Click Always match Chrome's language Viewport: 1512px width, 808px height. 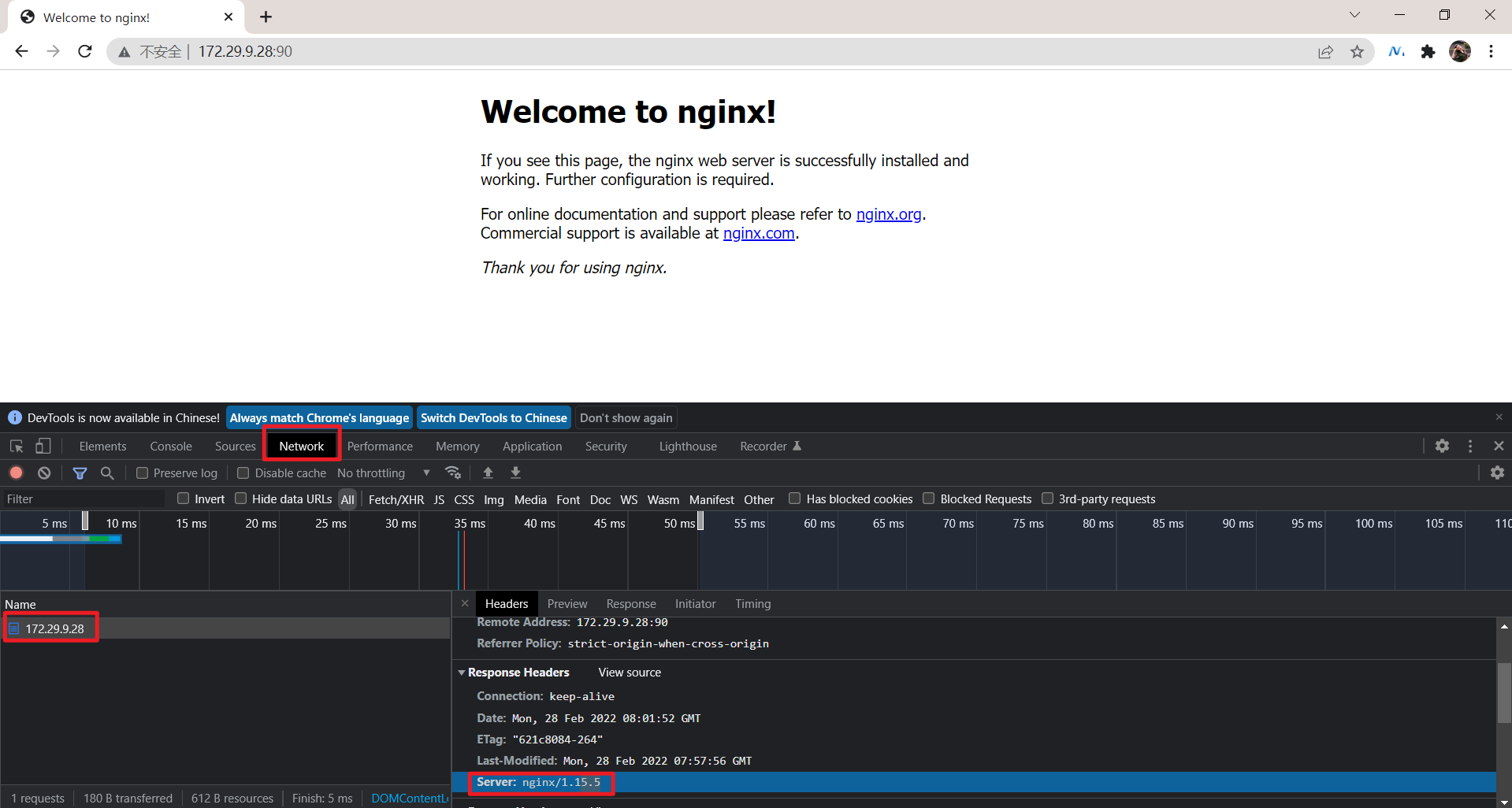[319, 418]
